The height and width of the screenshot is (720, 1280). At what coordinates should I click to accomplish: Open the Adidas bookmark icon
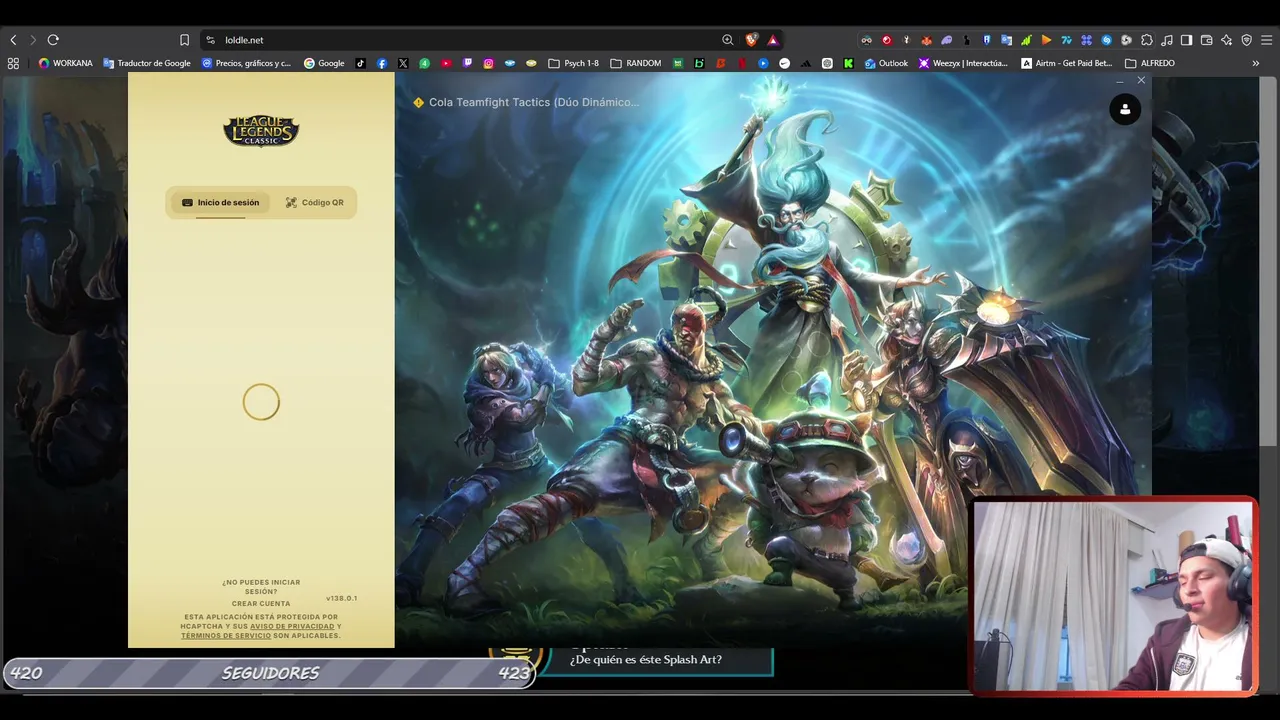pyautogui.click(x=805, y=63)
